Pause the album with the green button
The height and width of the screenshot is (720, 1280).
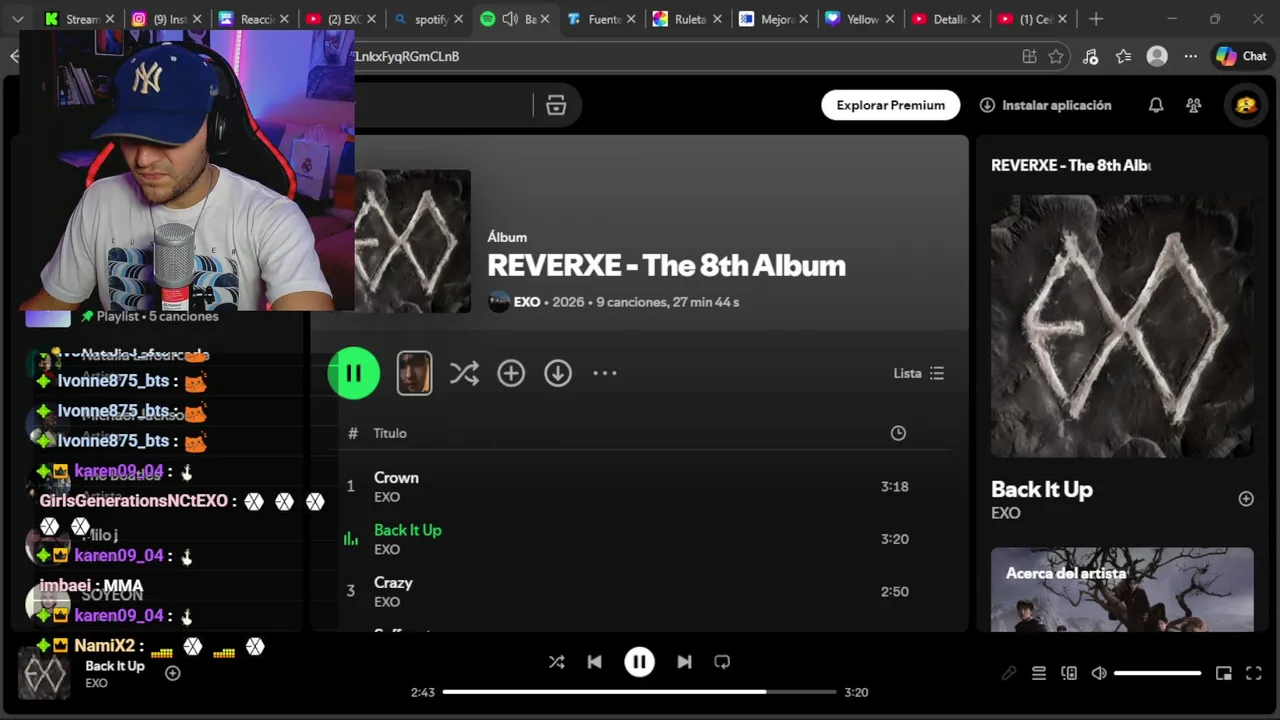(353, 373)
